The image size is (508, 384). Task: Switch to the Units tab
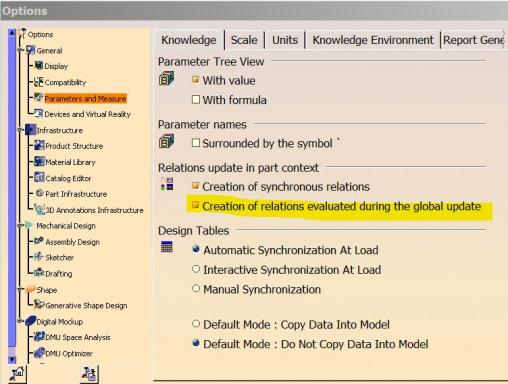coord(285,40)
